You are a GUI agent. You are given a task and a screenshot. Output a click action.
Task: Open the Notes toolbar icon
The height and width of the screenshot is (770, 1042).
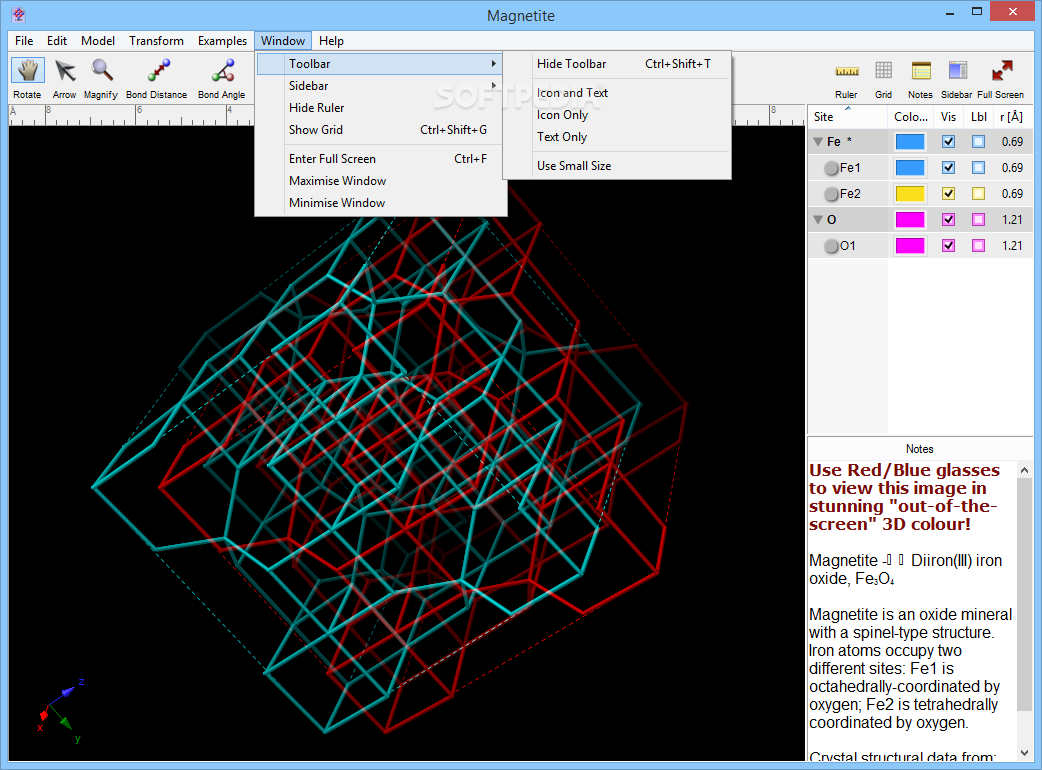tap(920, 79)
